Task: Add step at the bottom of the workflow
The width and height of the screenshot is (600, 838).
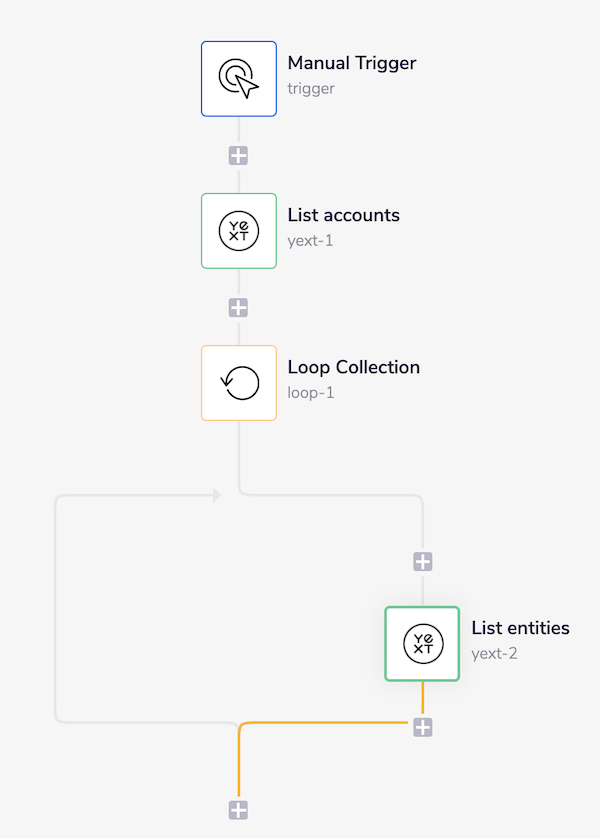Action: click(x=238, y=810)
